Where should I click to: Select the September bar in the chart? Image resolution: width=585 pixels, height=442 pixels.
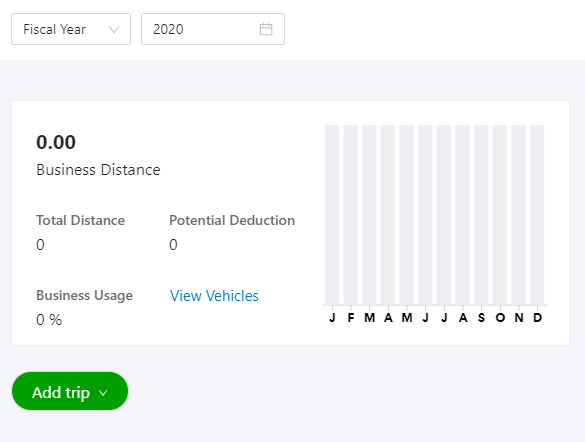coord(481,214)
